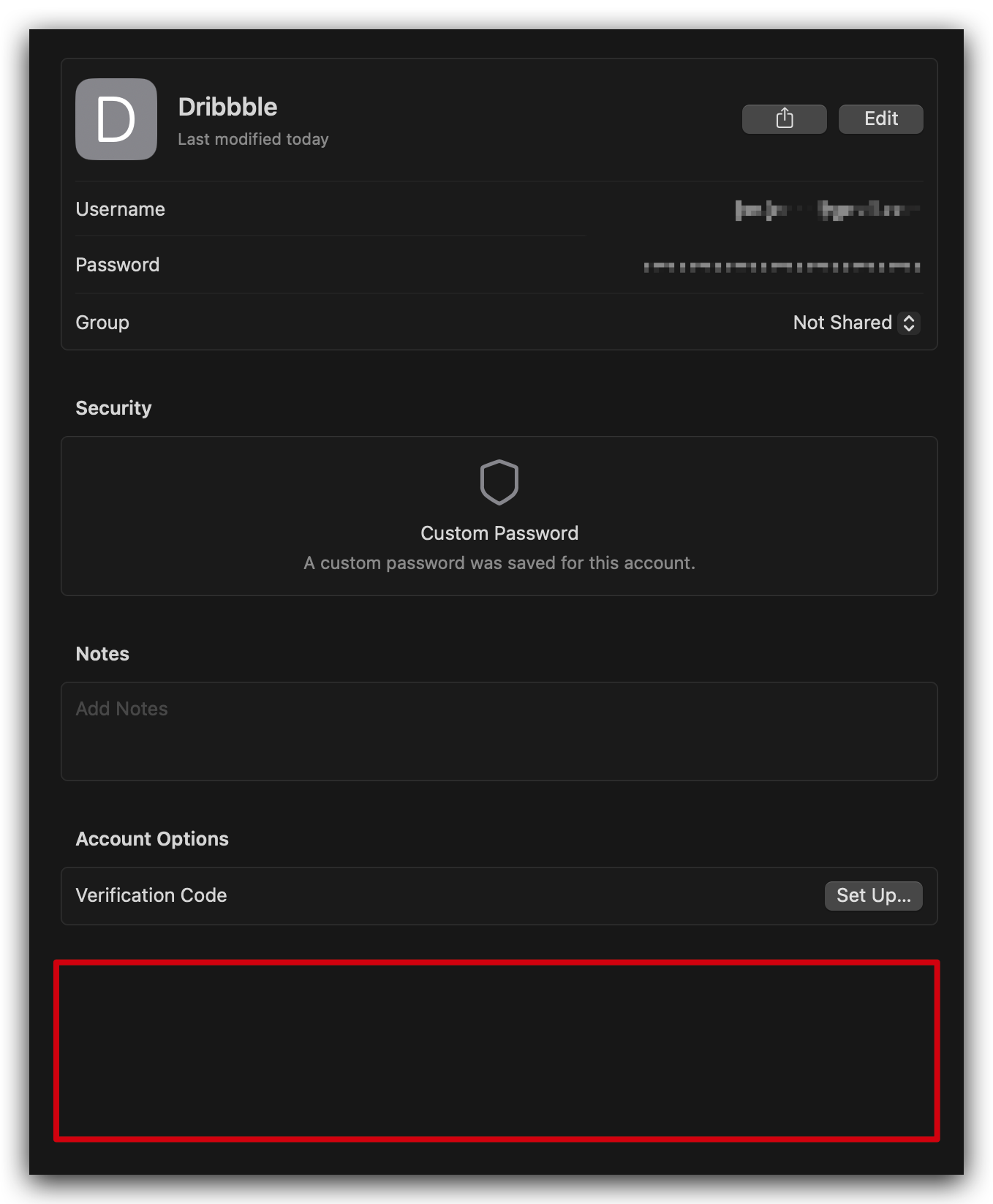Click the hidden password value
993x1204 pixels.
(782, 267)
